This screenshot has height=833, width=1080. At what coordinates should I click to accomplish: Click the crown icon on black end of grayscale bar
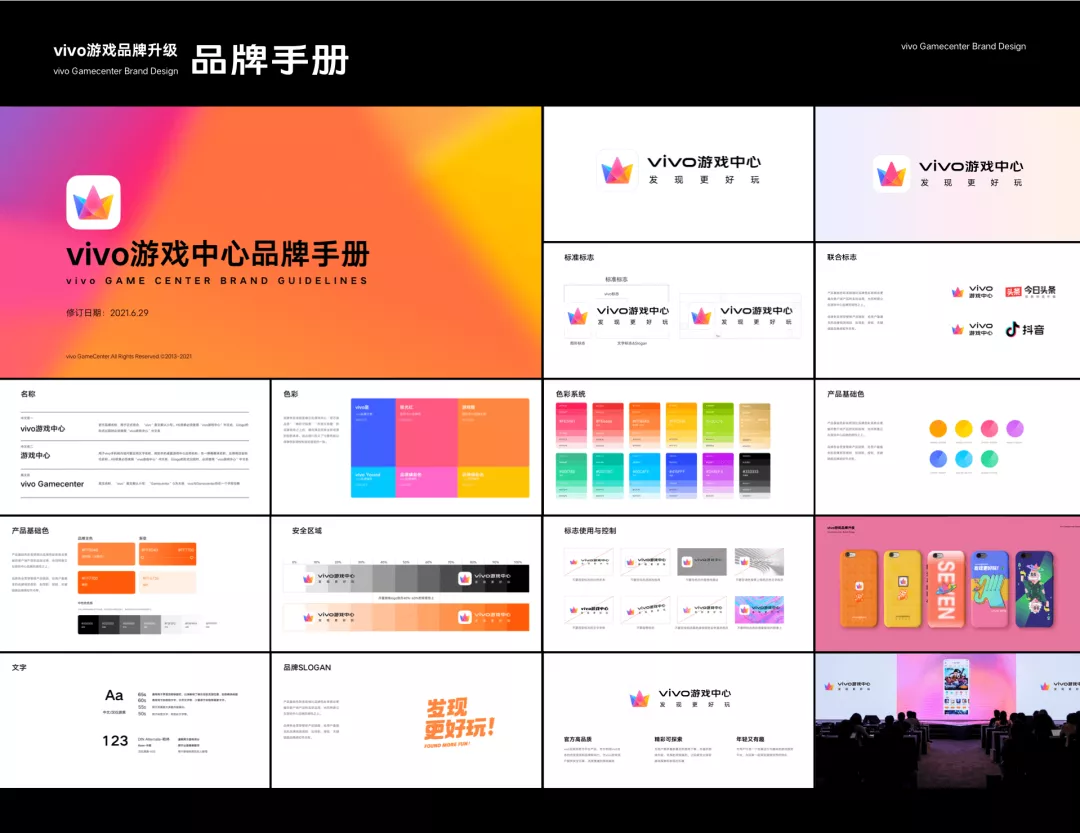pyautogui.click(x=465, y=579)
